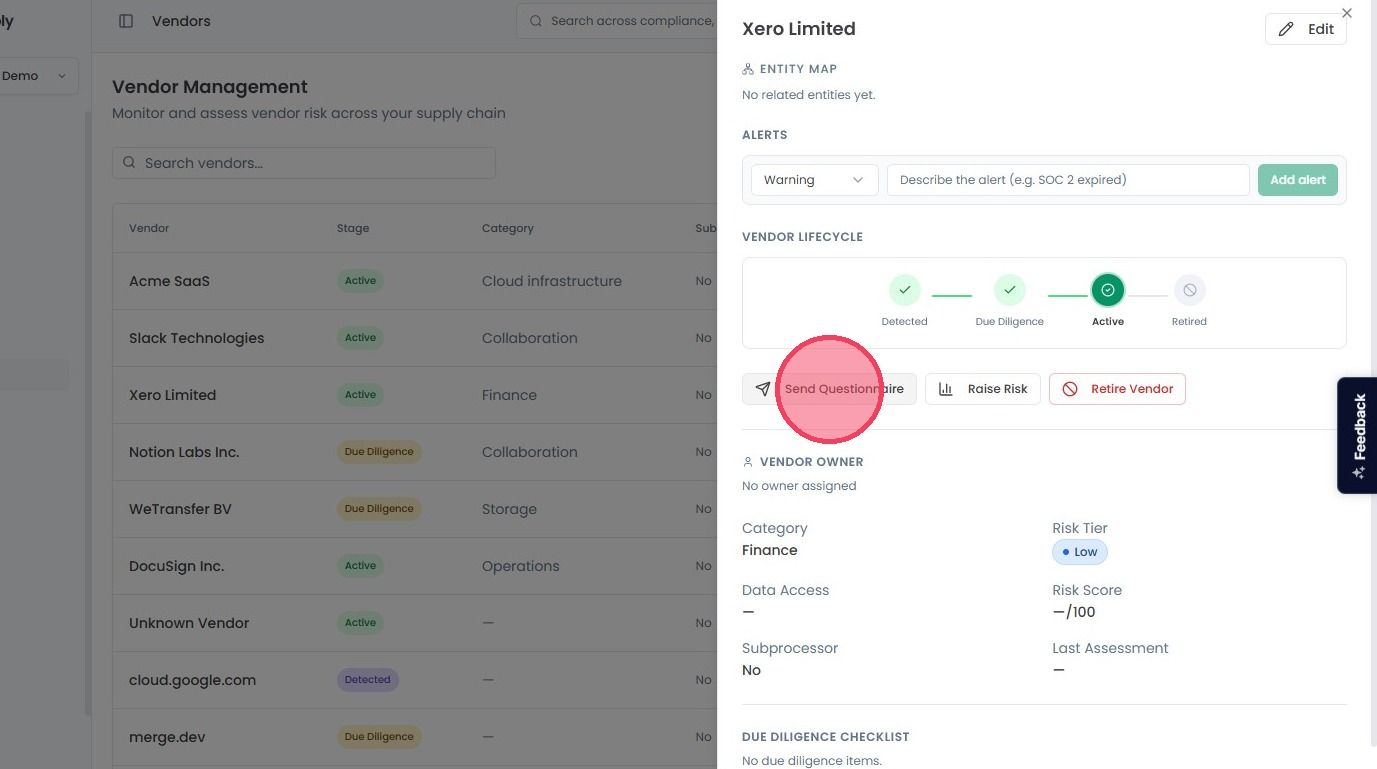The image size is (1377, 769).
Task: Close the Xero Limited detail panel
Action: click(x=1347, y=13)
